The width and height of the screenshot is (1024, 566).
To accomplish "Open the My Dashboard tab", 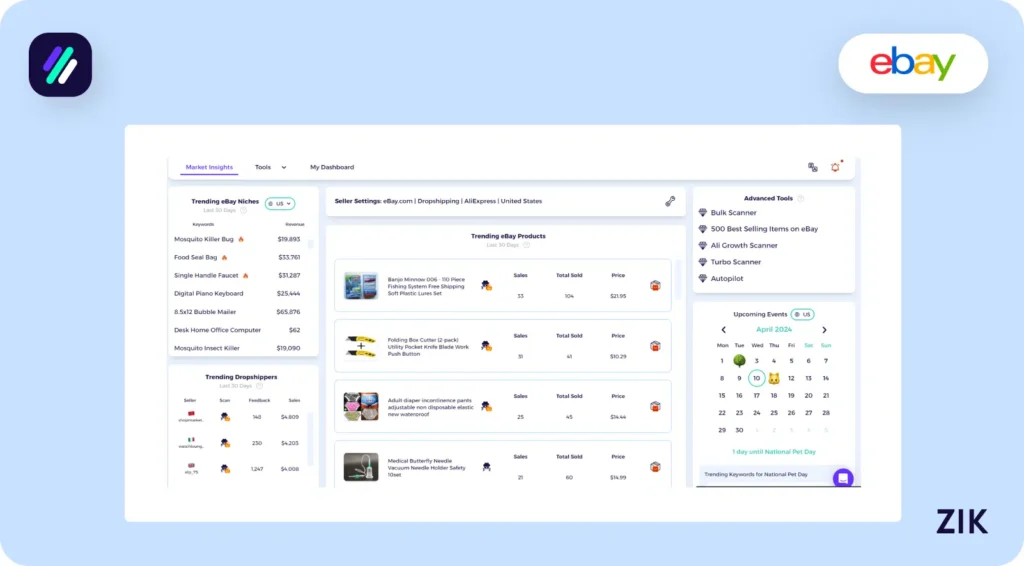I will coord(332,167).
